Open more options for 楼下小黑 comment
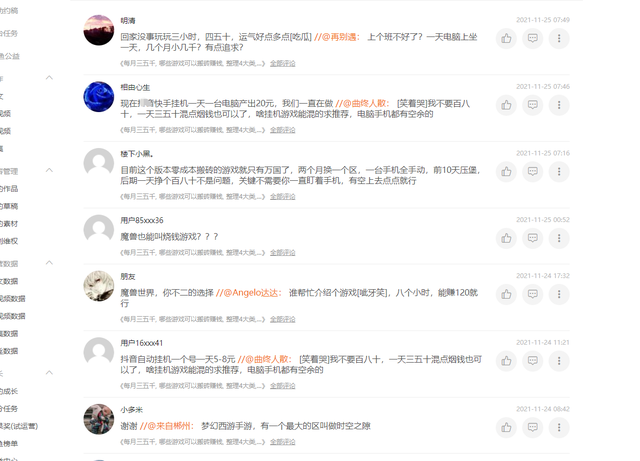The image size is (640, 461). pyautogui.click(x=559, y=171)
